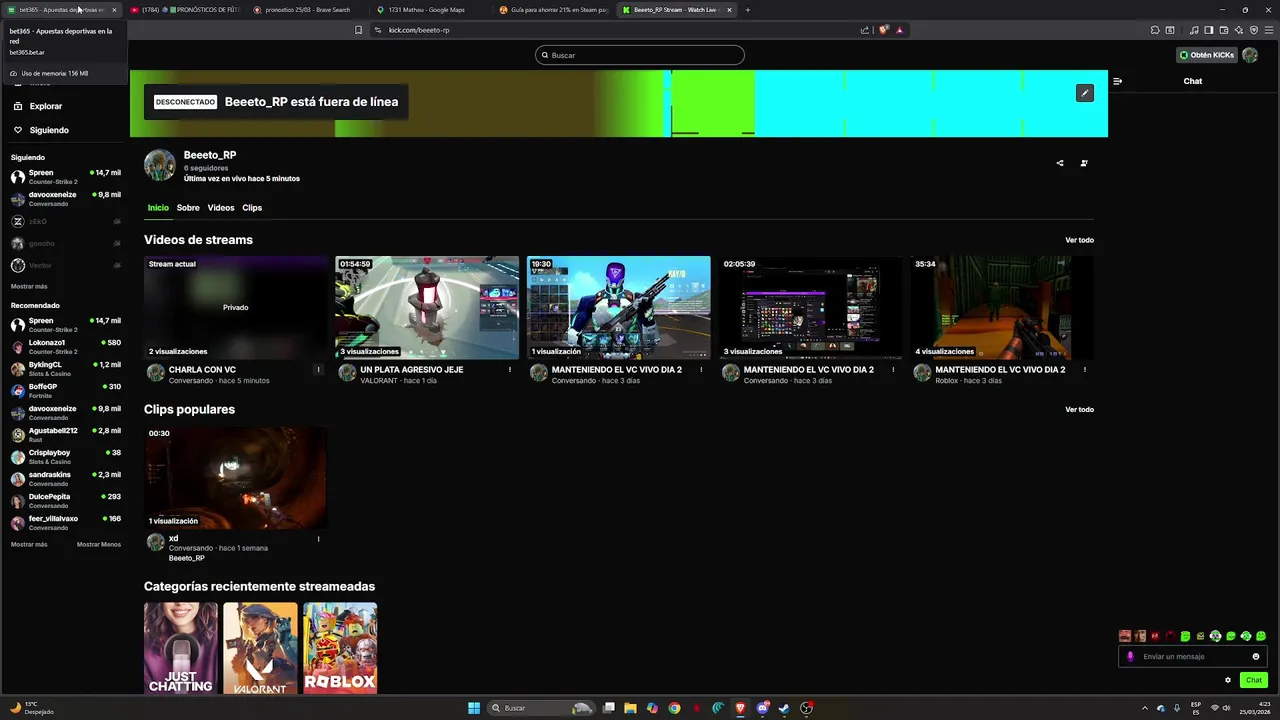Open recommended channel Agustabell212
Viewport: 1280px width, 720px height.
[x=65, y=435]
